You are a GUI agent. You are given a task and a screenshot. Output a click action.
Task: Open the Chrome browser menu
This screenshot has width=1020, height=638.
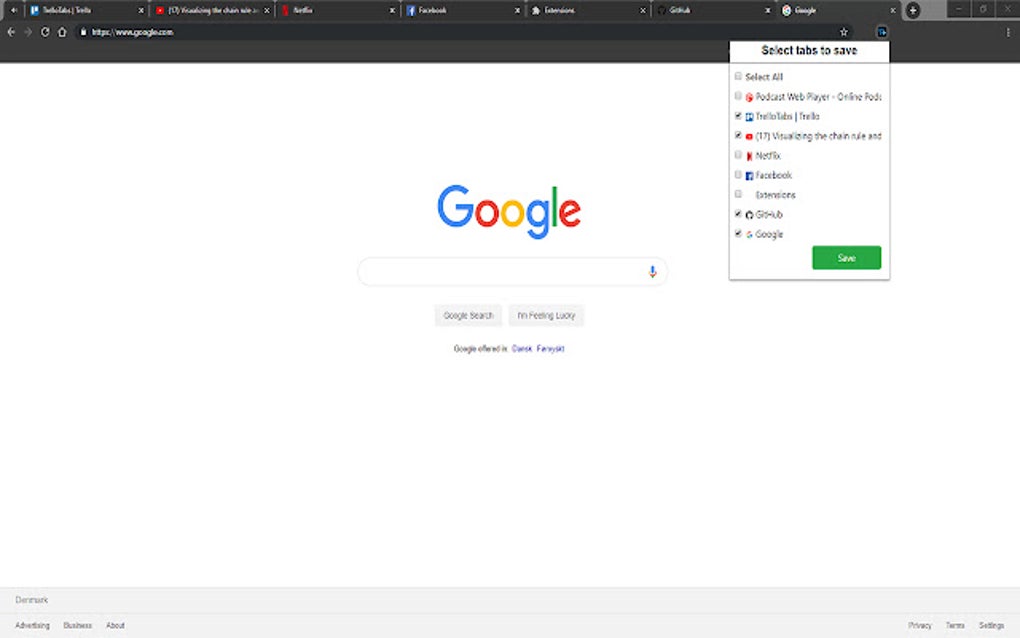click(x=1008, y=31)
